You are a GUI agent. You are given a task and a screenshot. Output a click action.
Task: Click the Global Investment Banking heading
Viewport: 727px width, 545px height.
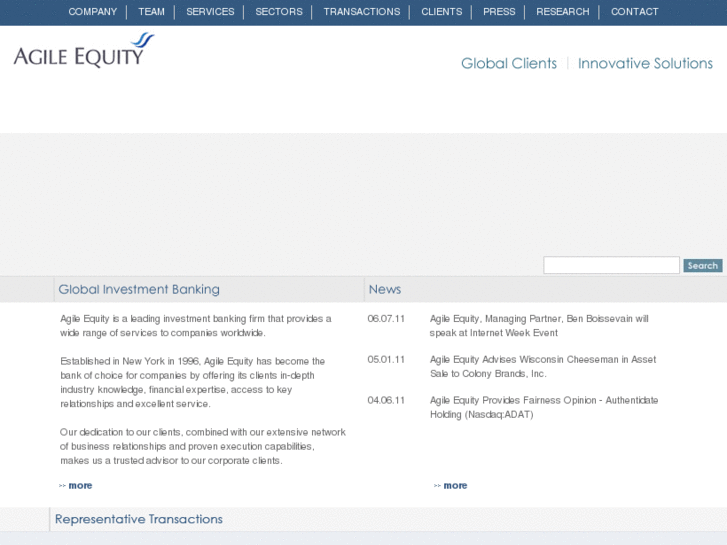pos(139,289)
